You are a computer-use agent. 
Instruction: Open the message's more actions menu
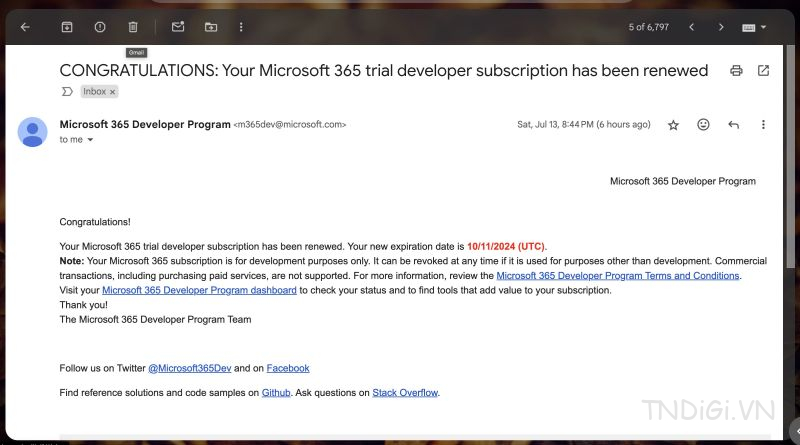pyautogui.click(x=763, y=125)
